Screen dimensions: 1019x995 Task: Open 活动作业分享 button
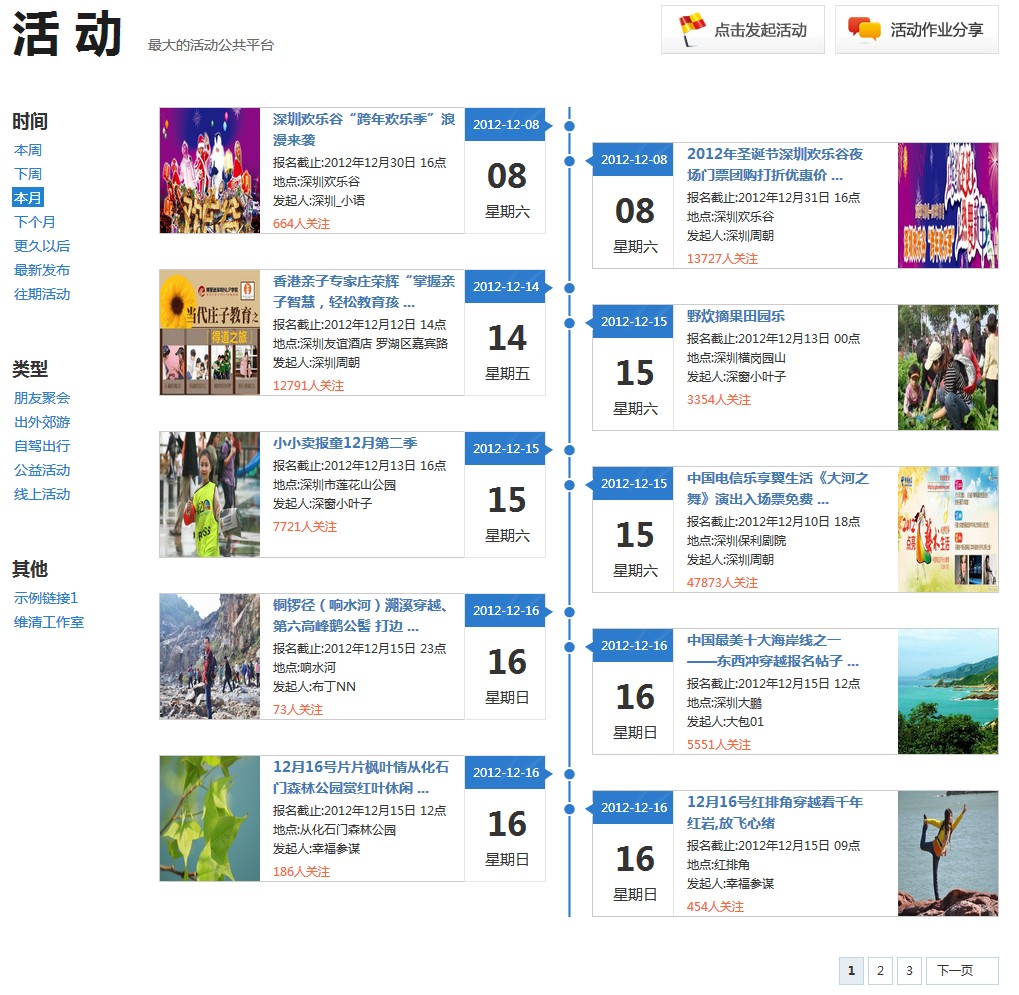point(917,30)
